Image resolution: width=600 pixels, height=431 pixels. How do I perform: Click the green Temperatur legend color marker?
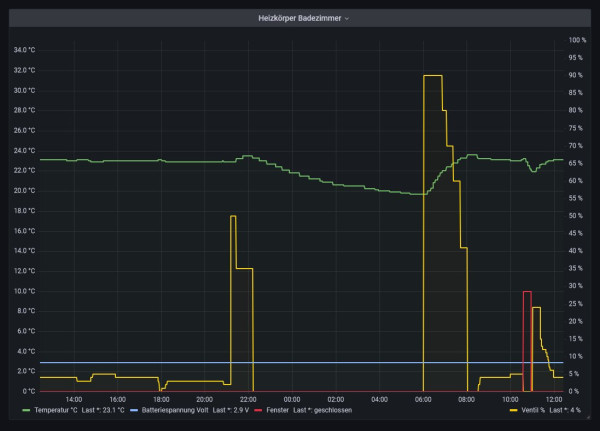click(27, 410)
